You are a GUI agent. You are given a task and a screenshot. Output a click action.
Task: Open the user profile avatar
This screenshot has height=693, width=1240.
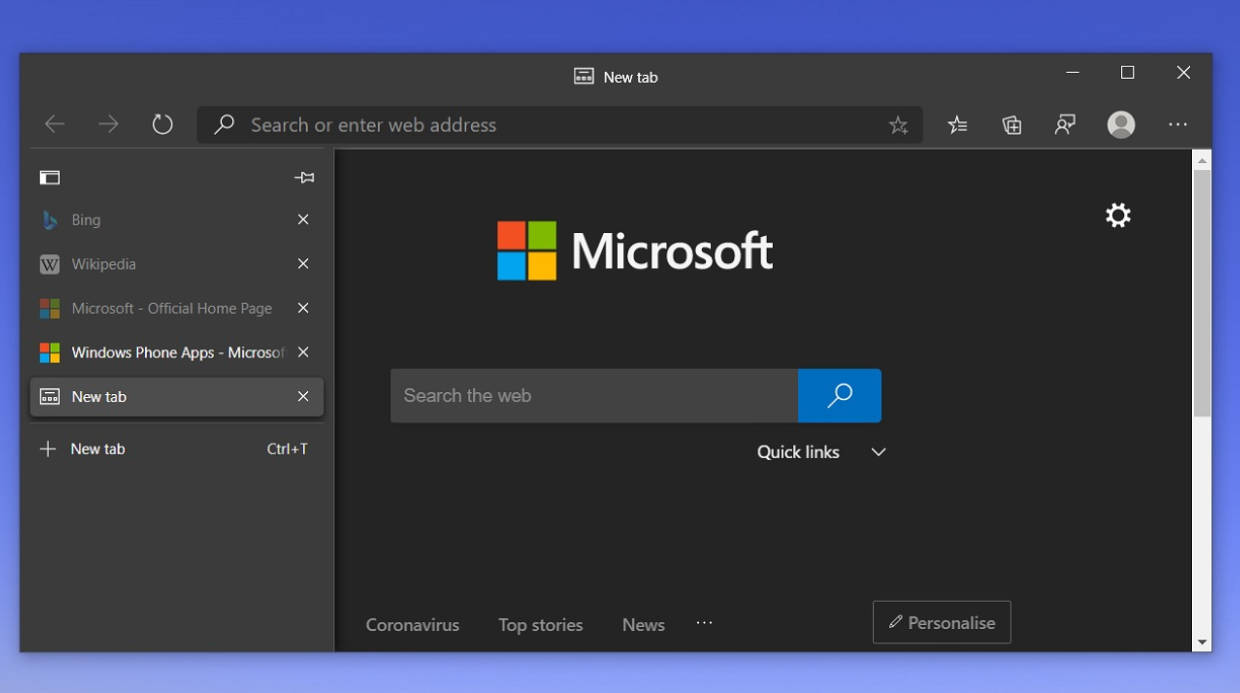1121,125
